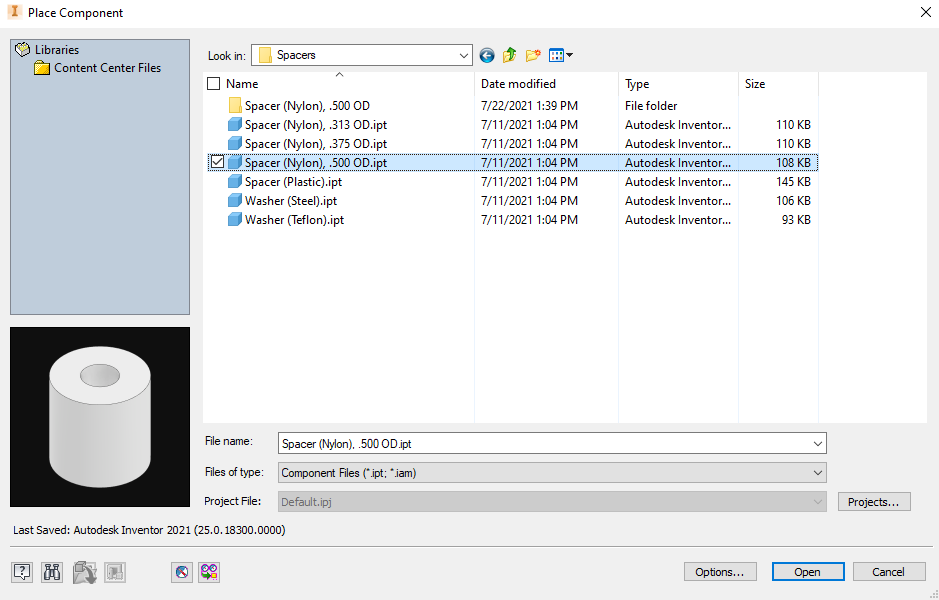This screenshot has width=939, height=600.
Task: Open the Files of type dropdown
Action: point(817,472)
